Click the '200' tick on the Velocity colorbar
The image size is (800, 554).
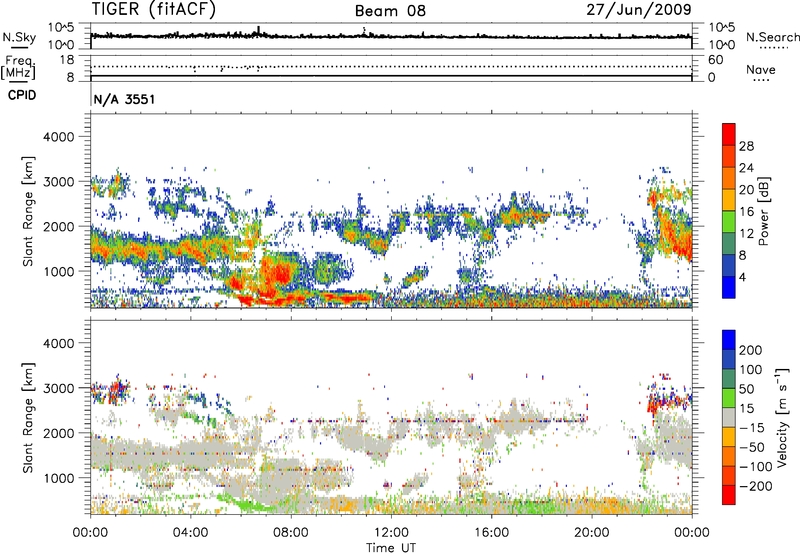[751, 350]
